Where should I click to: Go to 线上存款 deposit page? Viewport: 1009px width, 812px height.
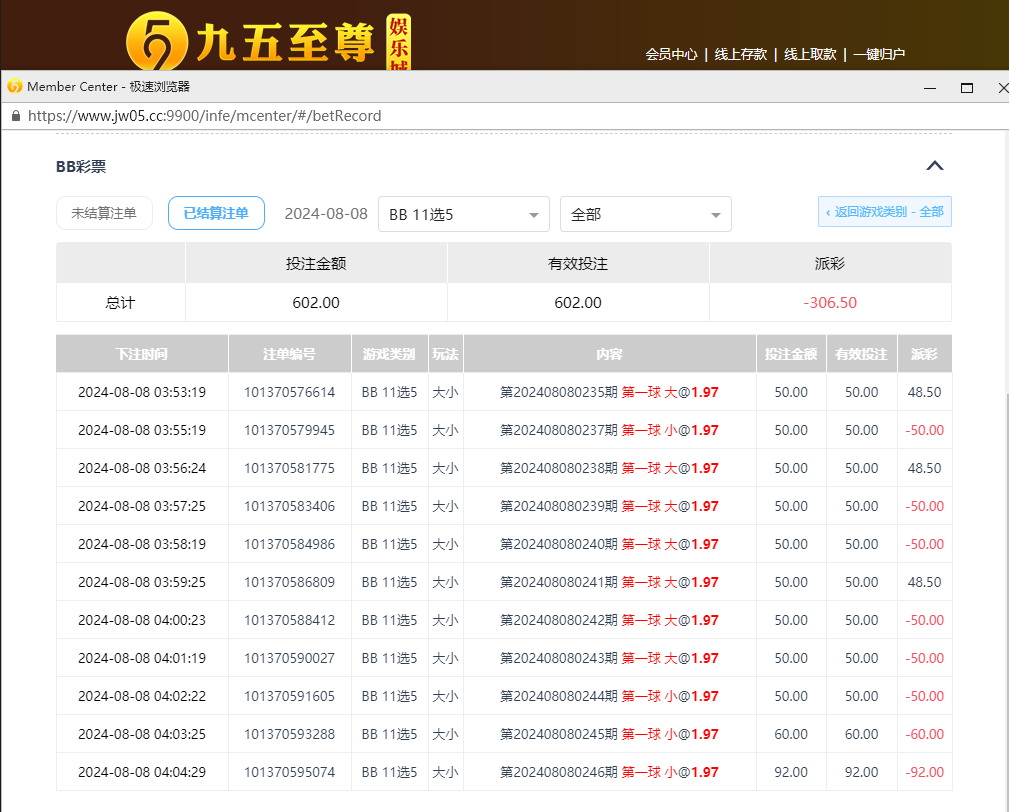(x=740, y=55)
